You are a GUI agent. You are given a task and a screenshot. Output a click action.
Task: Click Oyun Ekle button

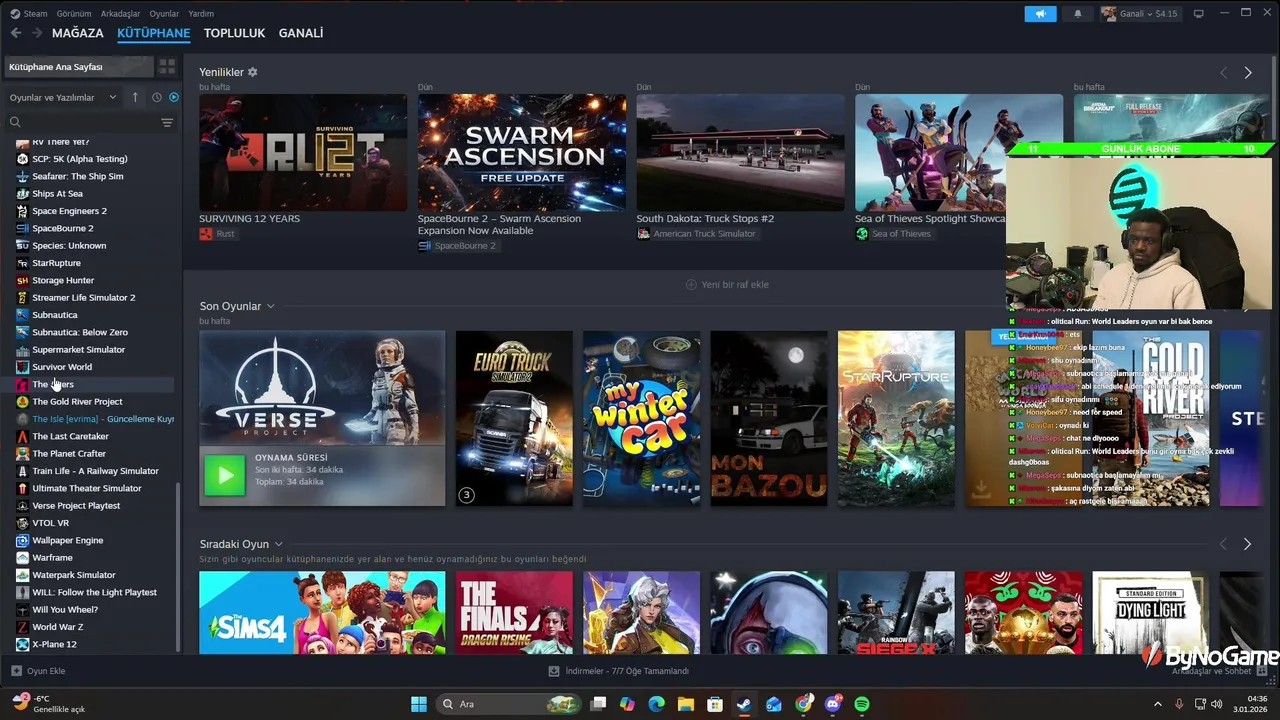(38, 671)
